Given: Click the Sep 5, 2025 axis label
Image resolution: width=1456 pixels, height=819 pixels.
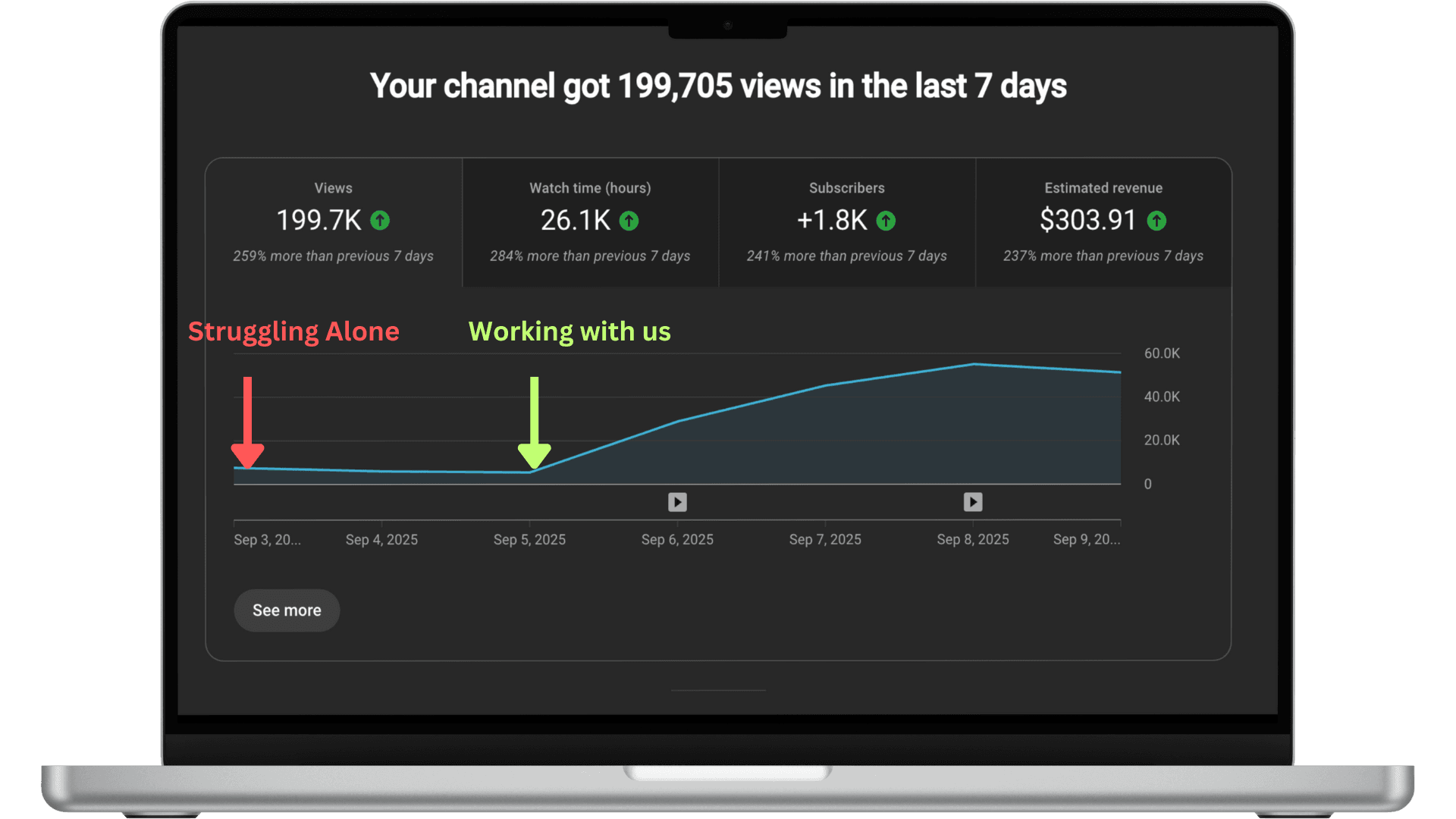Looking at the screenshot, I should pos(529,539).
